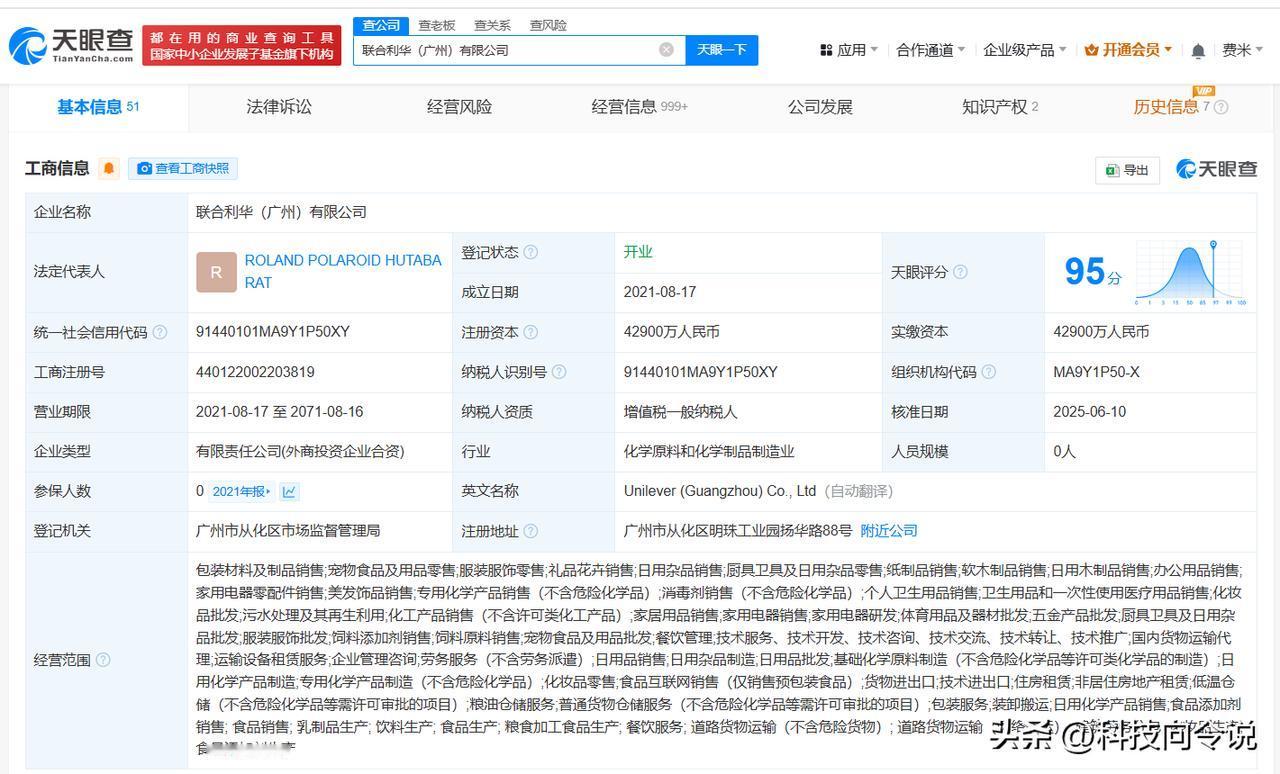Click the legal representative R avatar
This screenshot has width=1280, height=774.
[x=216, y=272]
